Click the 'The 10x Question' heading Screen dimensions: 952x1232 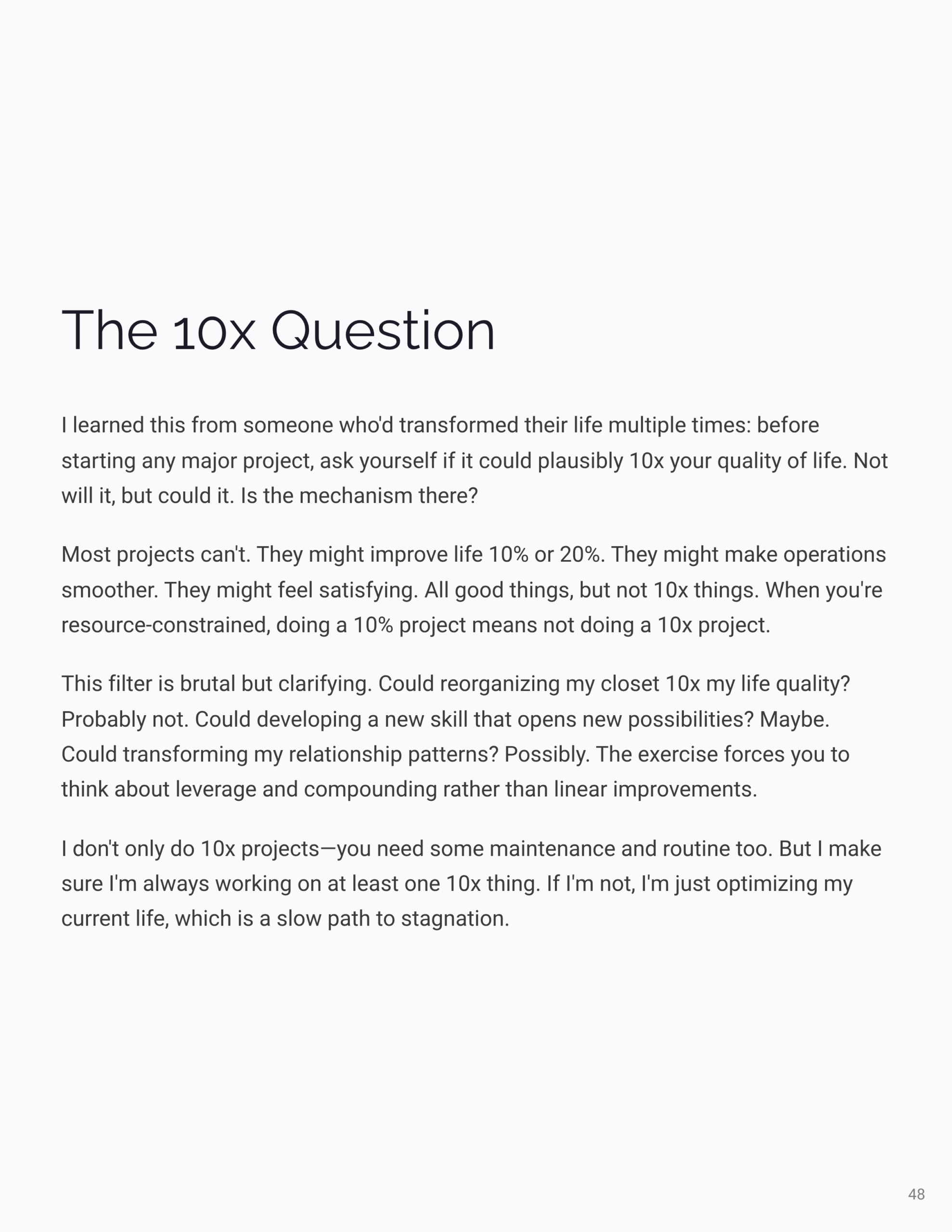(x=278, y=331)
